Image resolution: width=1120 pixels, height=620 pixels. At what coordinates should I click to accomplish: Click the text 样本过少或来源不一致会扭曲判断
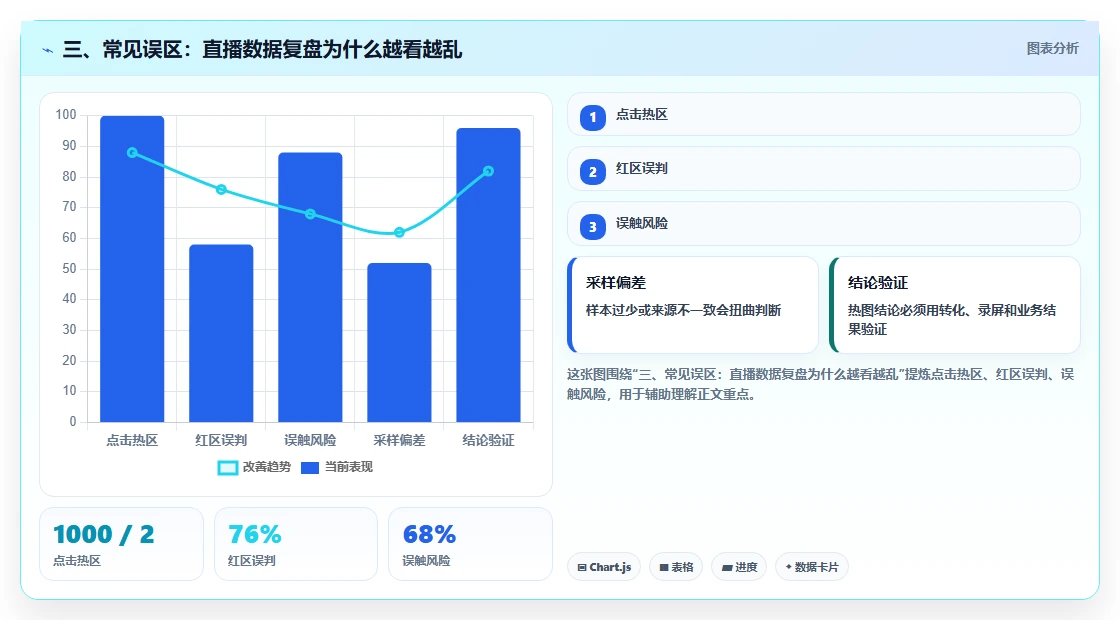(x=684, y=310)
